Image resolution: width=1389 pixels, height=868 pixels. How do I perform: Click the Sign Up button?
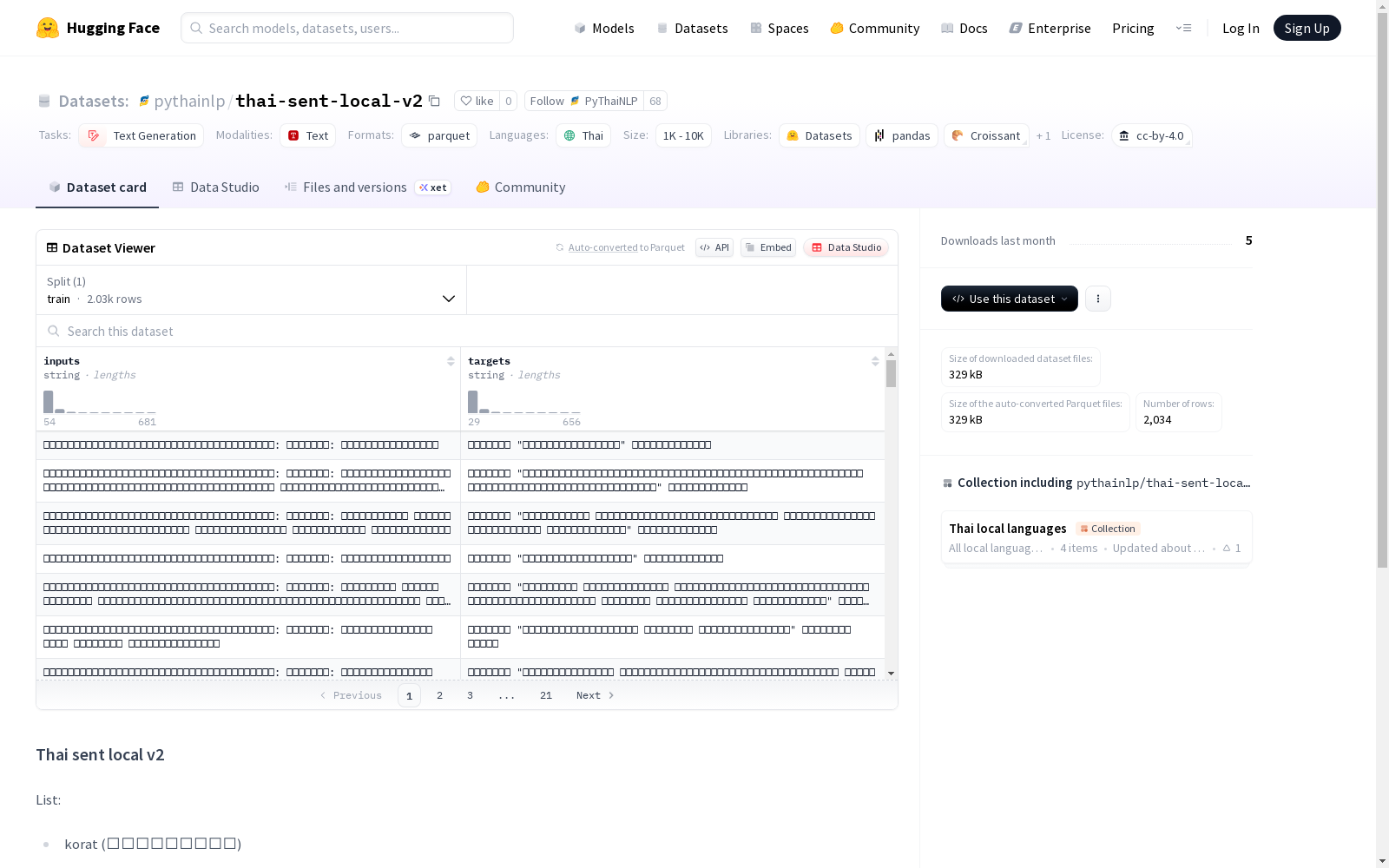(1307, 28)
